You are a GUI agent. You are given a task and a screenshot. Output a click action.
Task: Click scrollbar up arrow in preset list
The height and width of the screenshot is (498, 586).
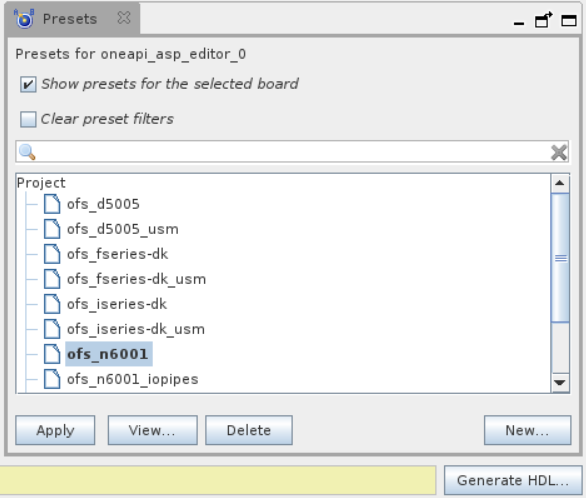click(x=560, y=183)
